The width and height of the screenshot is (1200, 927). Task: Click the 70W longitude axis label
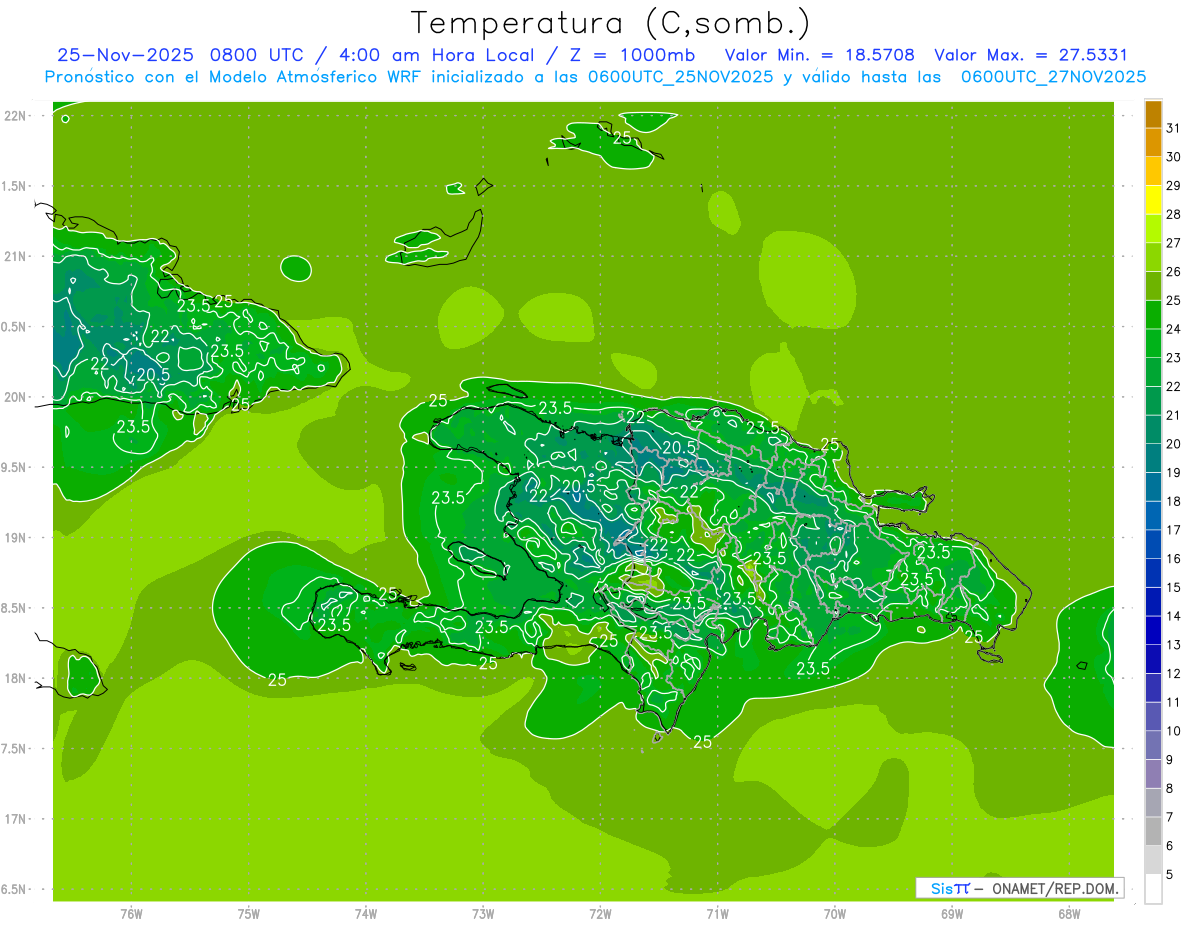835,914
